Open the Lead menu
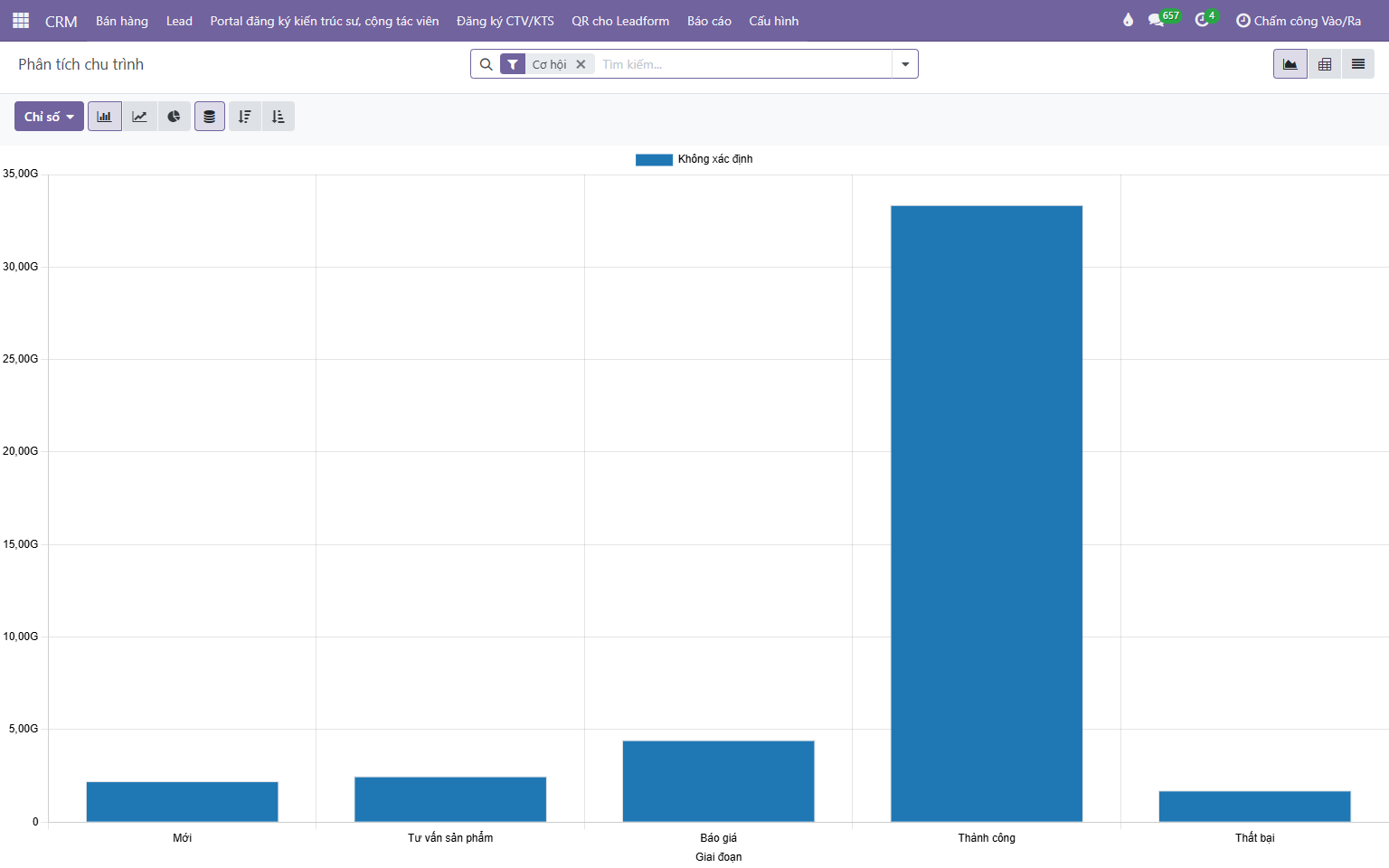Screen dimensions: 1389x868 click(x=179, y=21)
